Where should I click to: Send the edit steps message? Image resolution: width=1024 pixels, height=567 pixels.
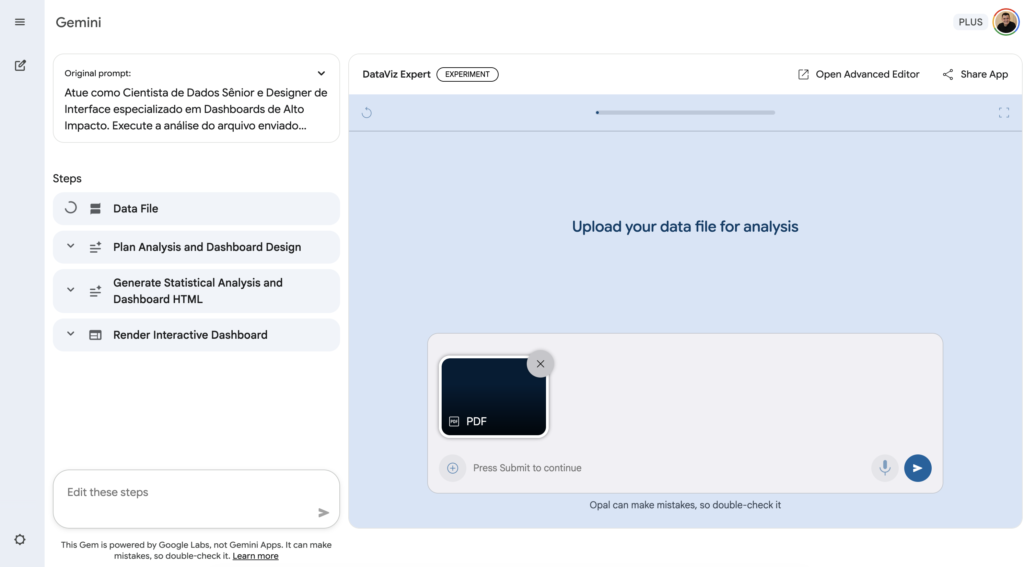point(323,512)
